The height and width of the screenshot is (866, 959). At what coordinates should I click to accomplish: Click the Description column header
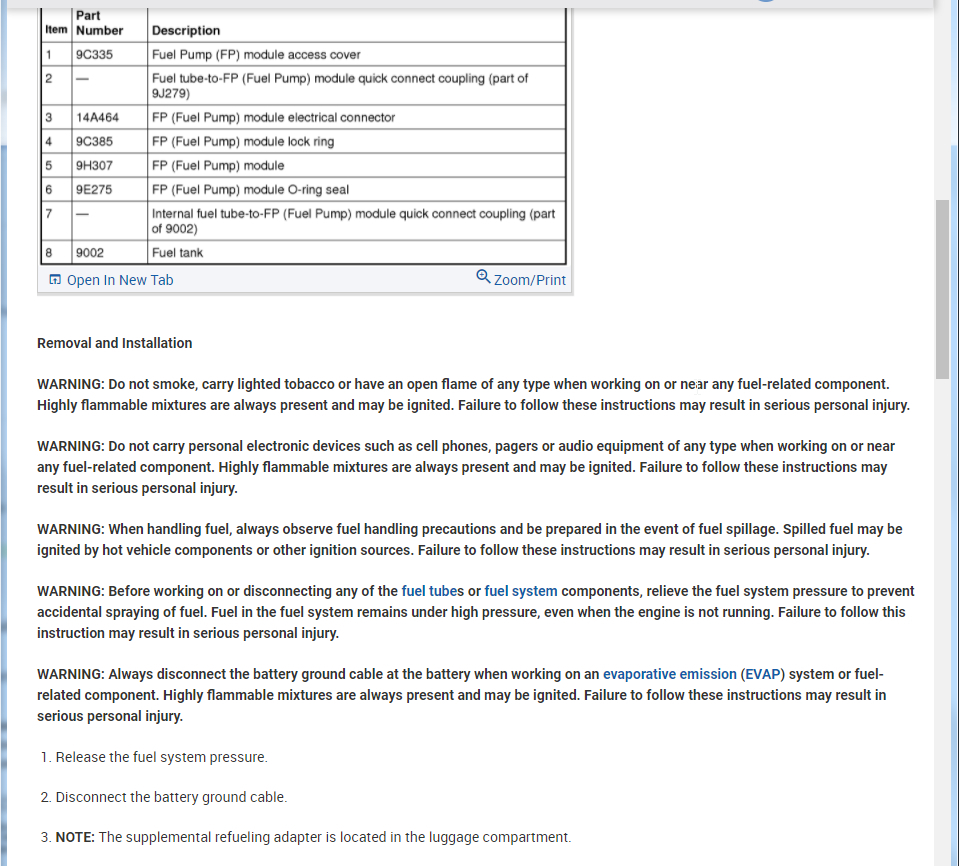[x=186, y=31]
